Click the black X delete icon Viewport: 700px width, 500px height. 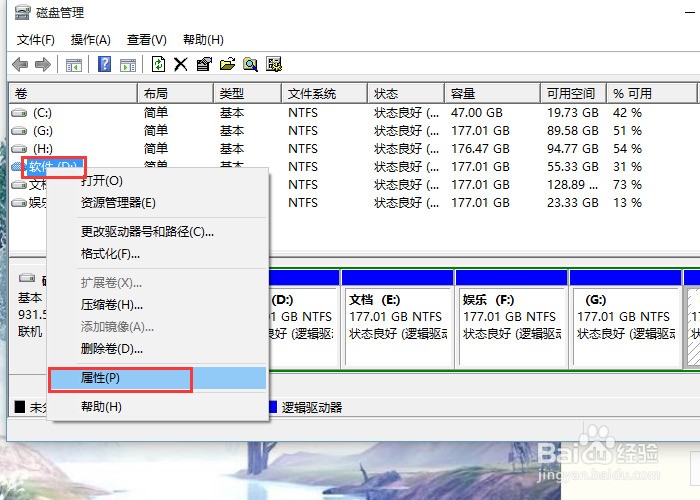[181, 64]
